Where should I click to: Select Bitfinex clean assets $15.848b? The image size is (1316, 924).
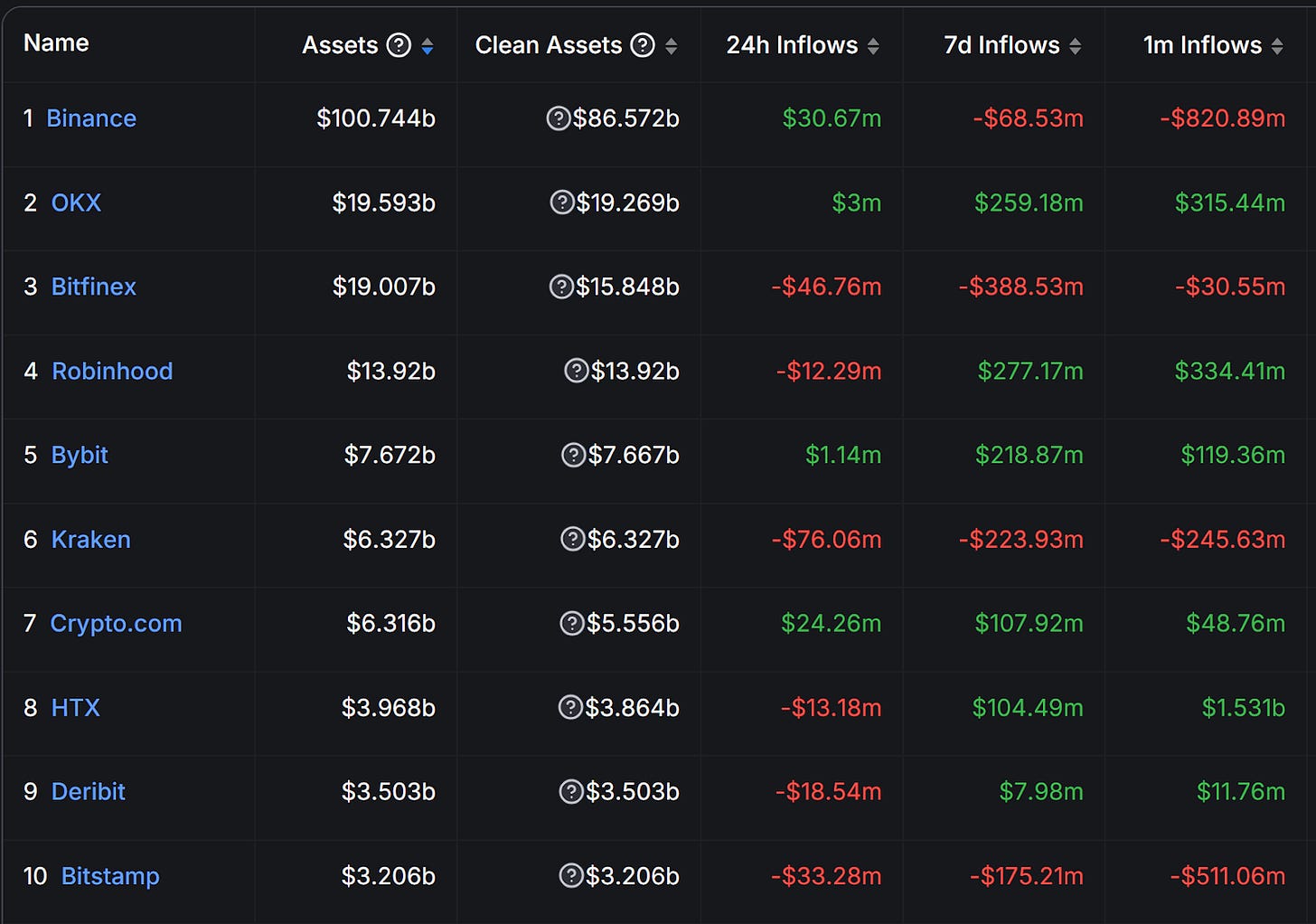[x=628, y=287]
